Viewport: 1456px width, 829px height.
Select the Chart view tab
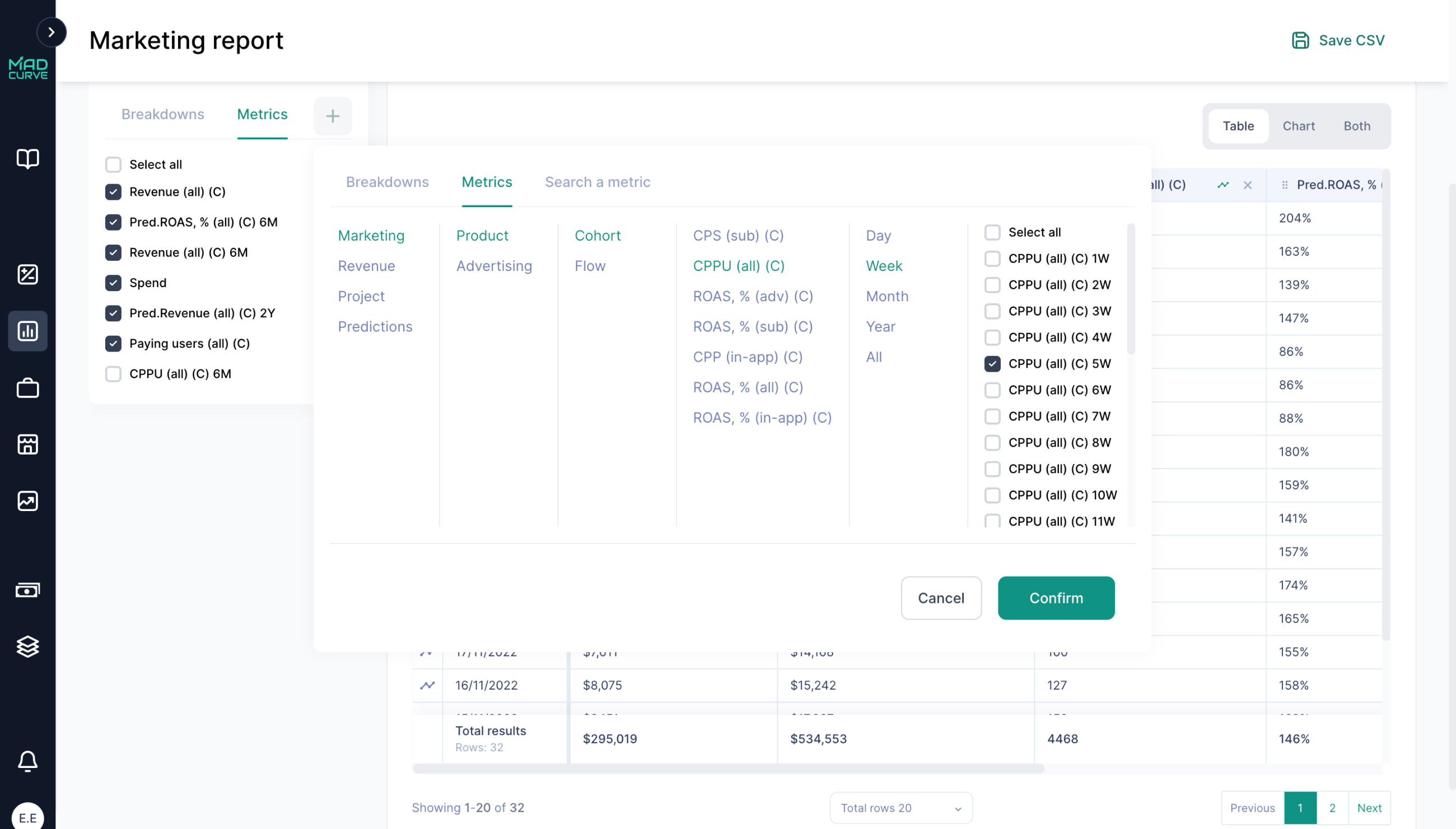pyautogui.click(x=1299, y=126)
